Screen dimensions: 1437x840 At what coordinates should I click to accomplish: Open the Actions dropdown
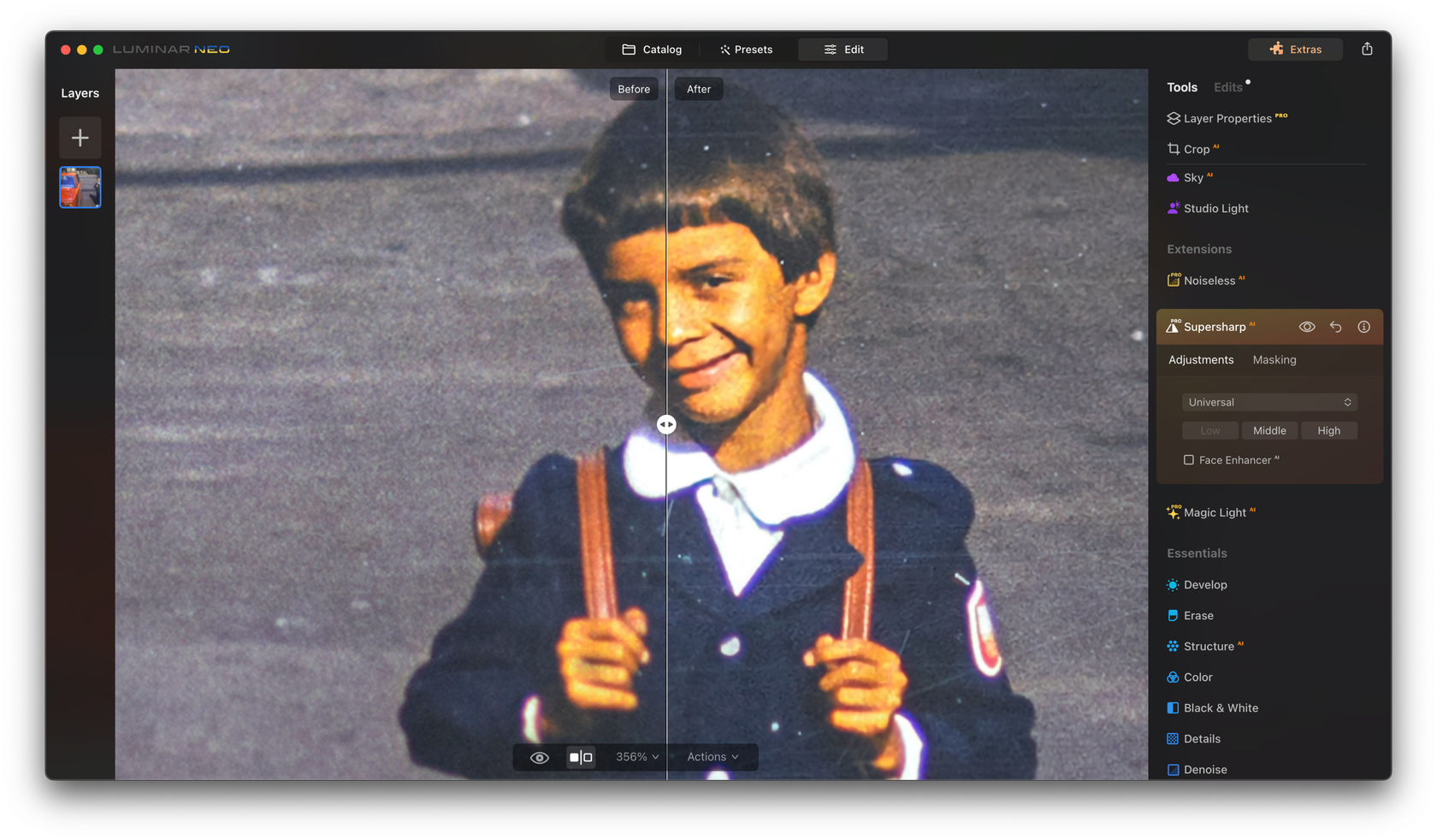point(712,757)
